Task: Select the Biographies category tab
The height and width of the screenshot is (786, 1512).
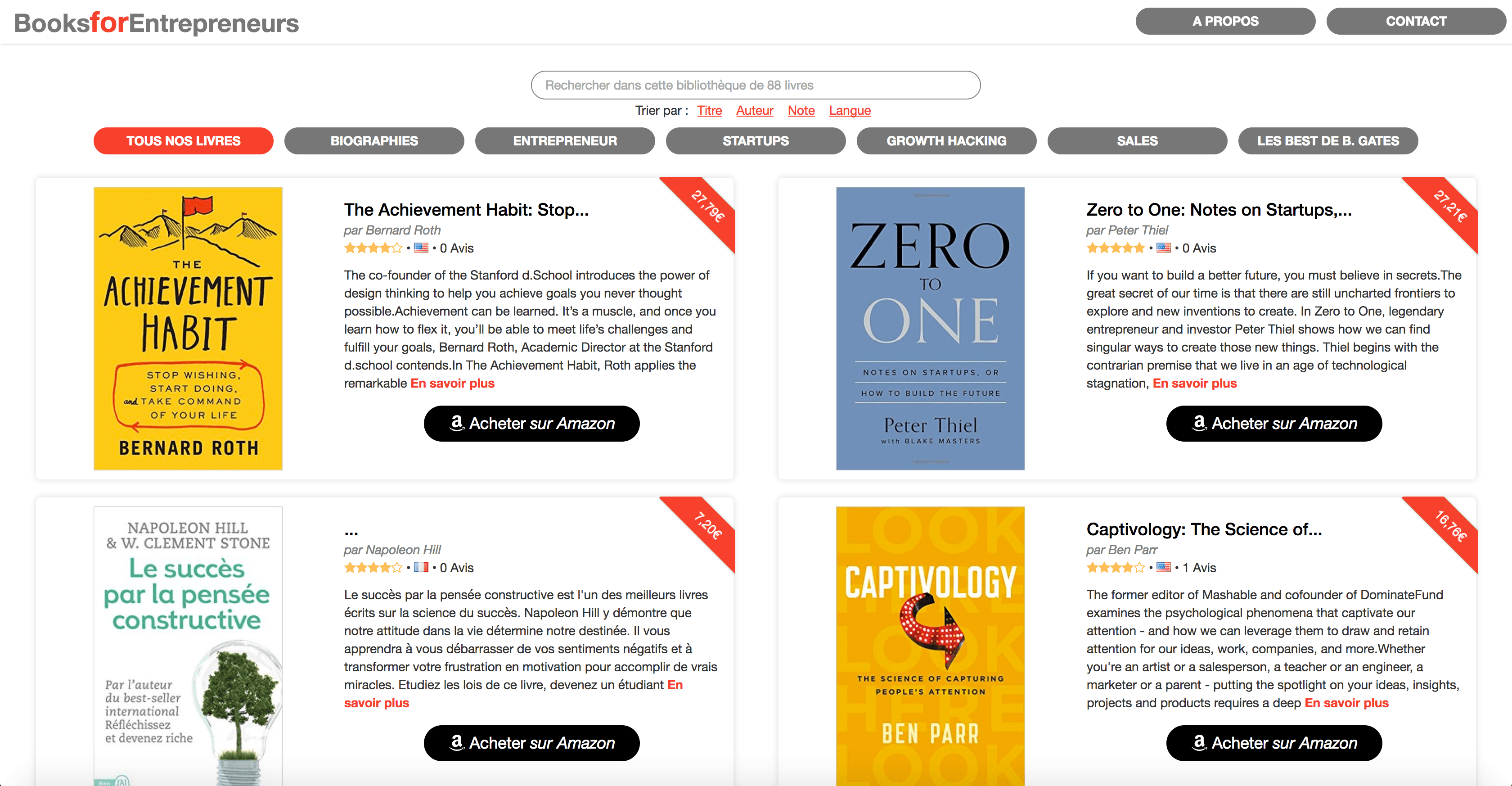Action: click(374, 141)
